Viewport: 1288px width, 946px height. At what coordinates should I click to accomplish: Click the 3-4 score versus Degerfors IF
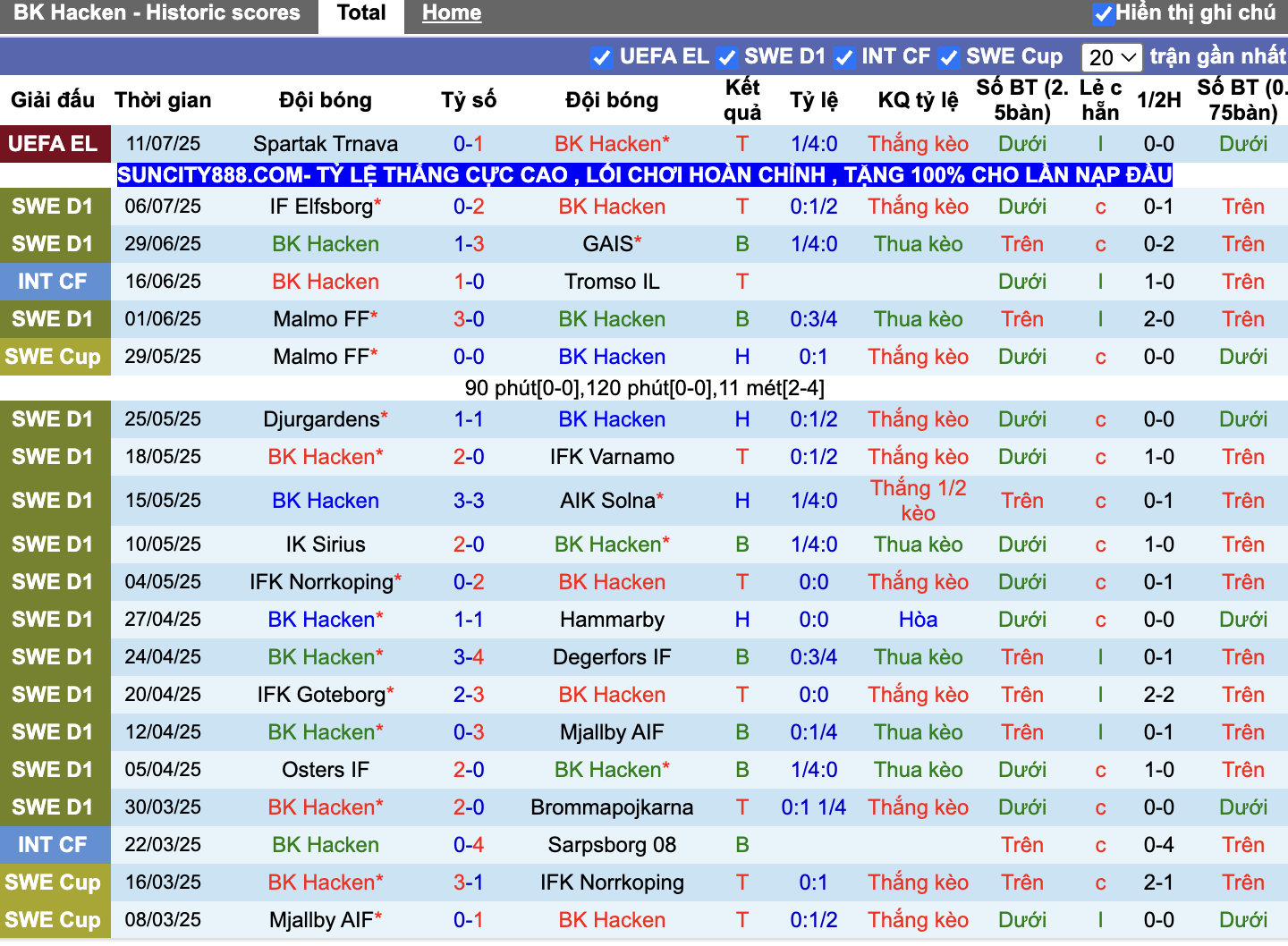[x=469, y=657]
